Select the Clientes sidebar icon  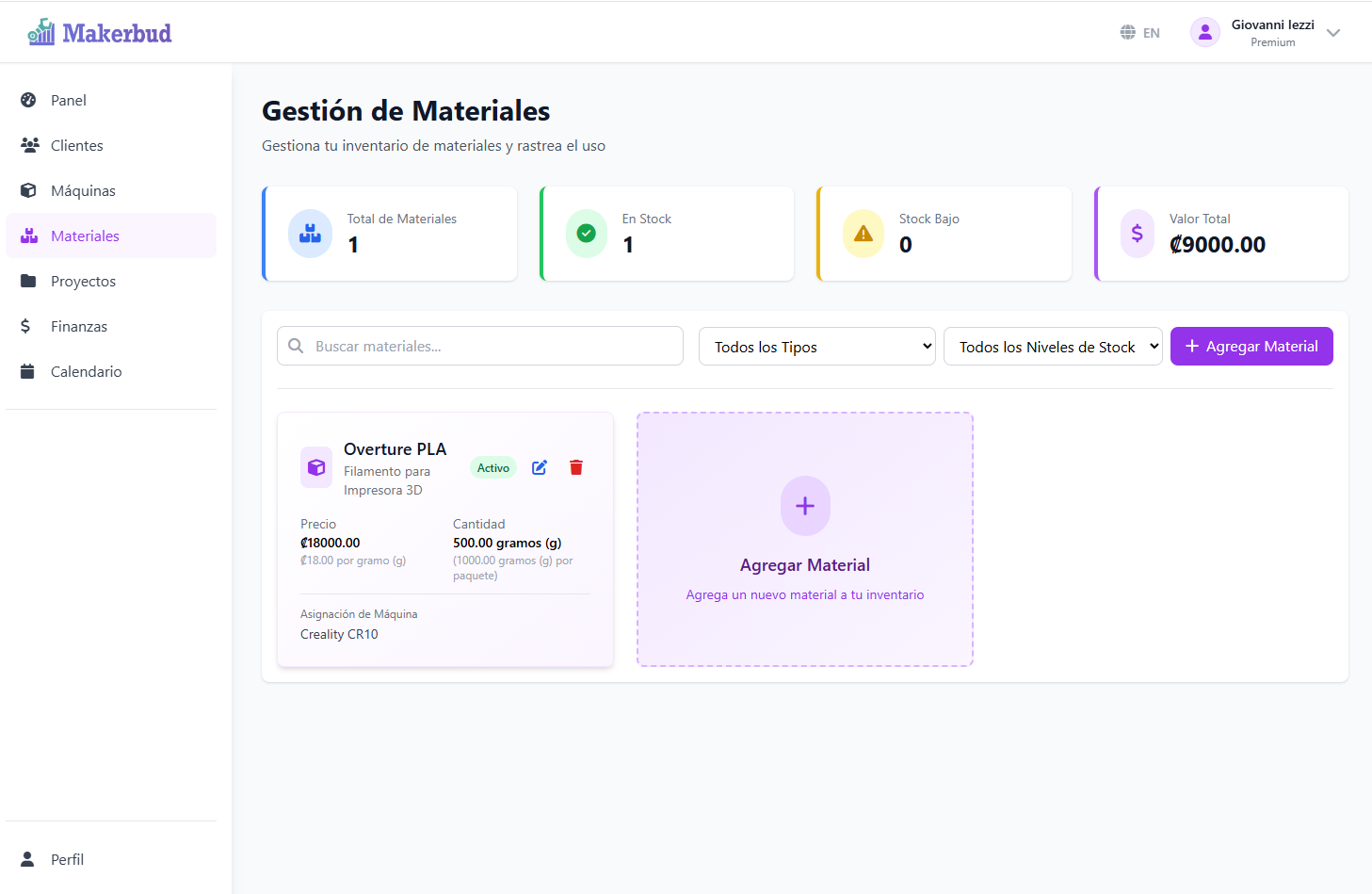(29, 145)
